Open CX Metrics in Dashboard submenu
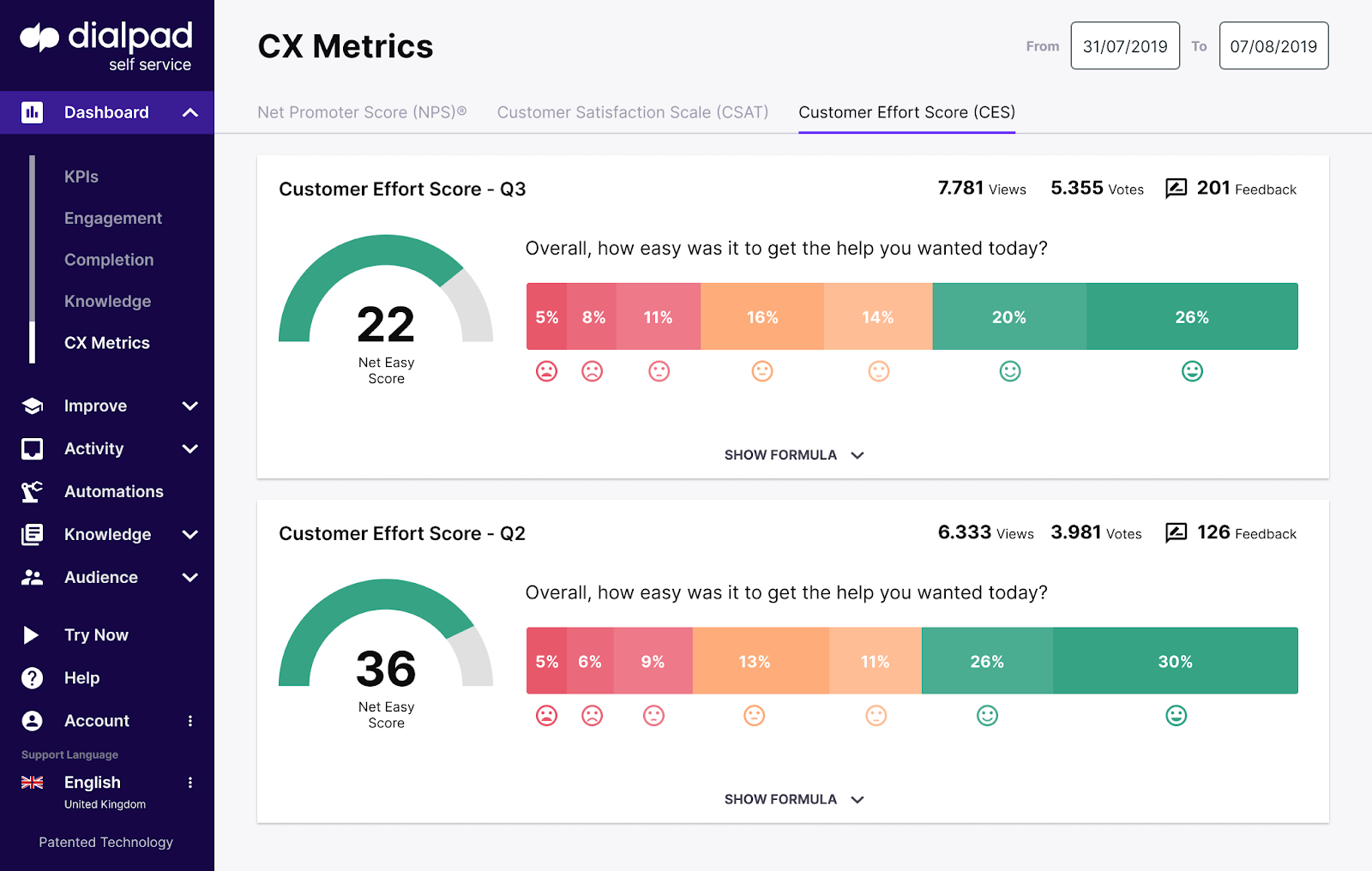This screenshot has height=871, width=1372. (x=107, y=343)
